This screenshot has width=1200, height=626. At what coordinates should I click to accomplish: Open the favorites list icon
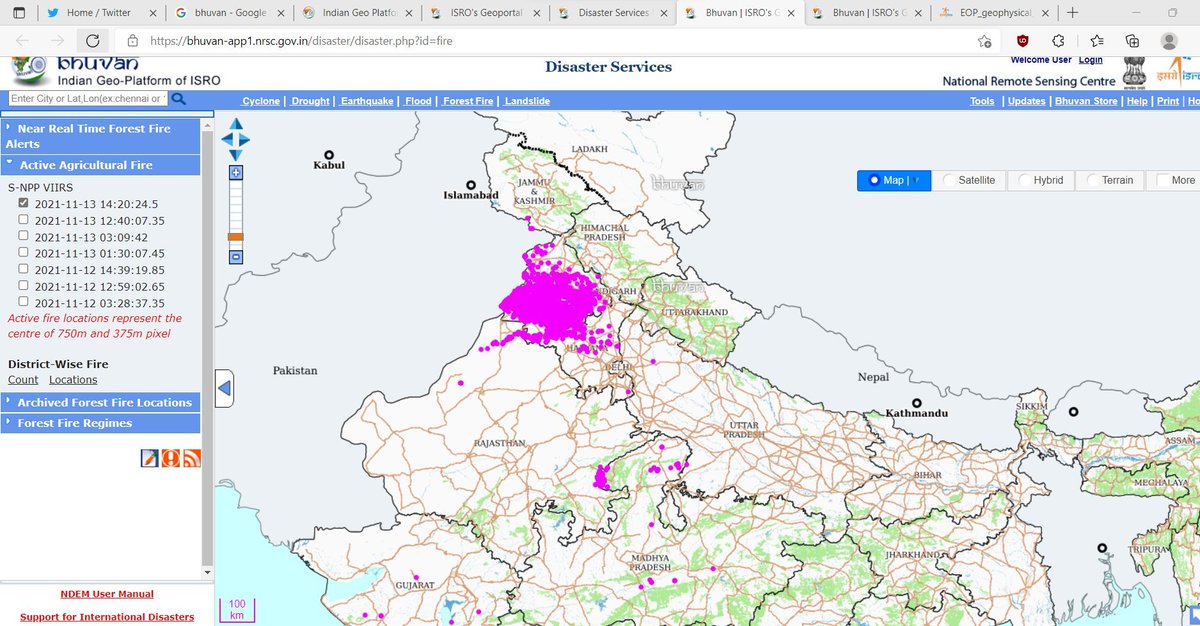click(x=1097, y=41)
